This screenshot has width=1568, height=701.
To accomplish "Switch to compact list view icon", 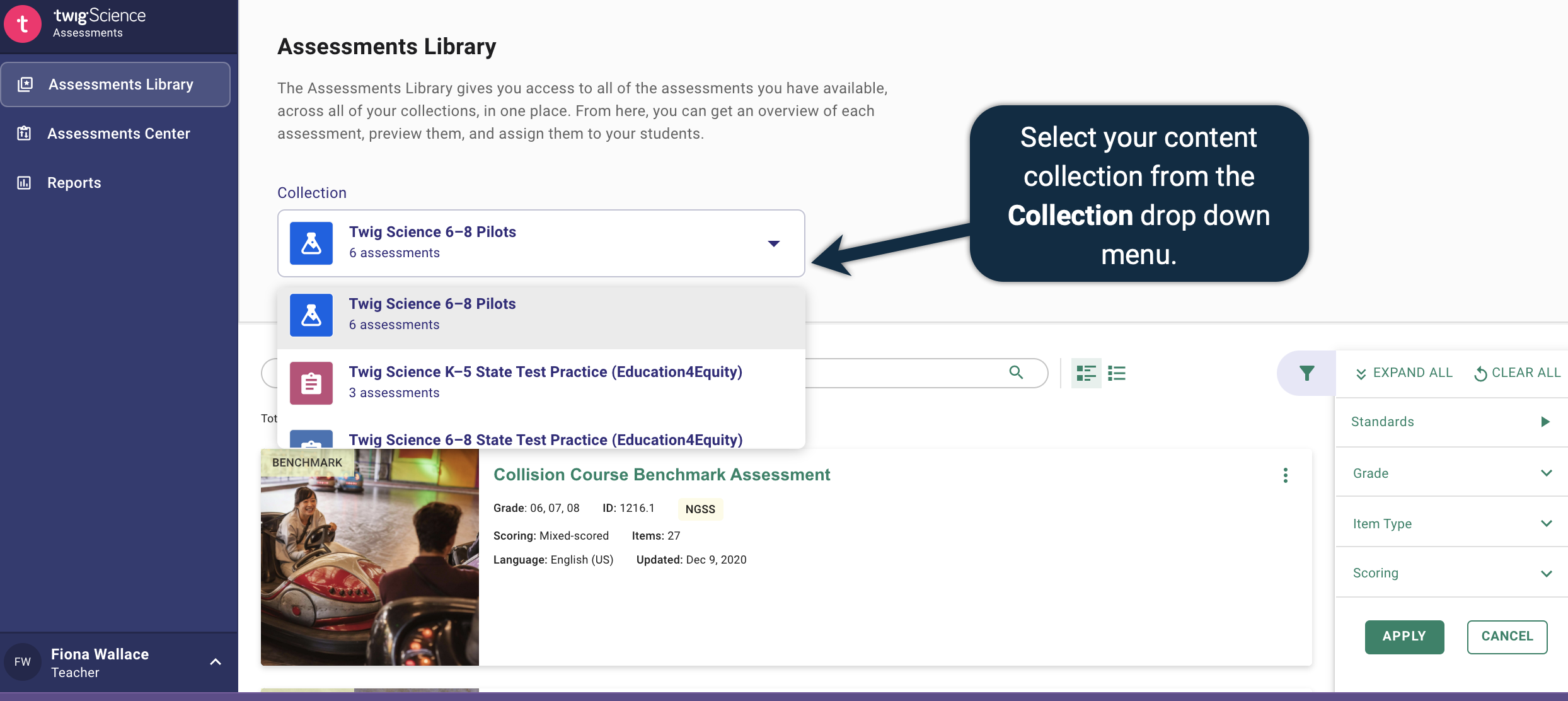I will click(1117, 373).
